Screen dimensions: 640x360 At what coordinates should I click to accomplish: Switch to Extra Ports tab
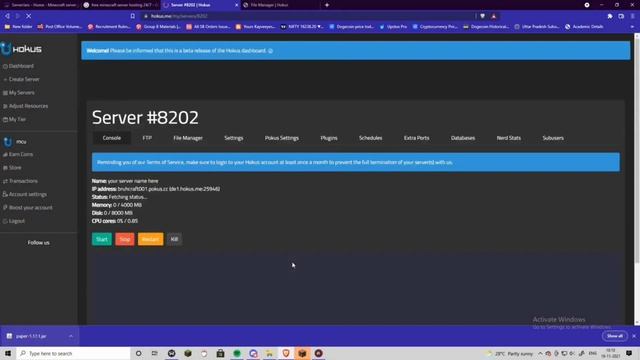point(417,138)
